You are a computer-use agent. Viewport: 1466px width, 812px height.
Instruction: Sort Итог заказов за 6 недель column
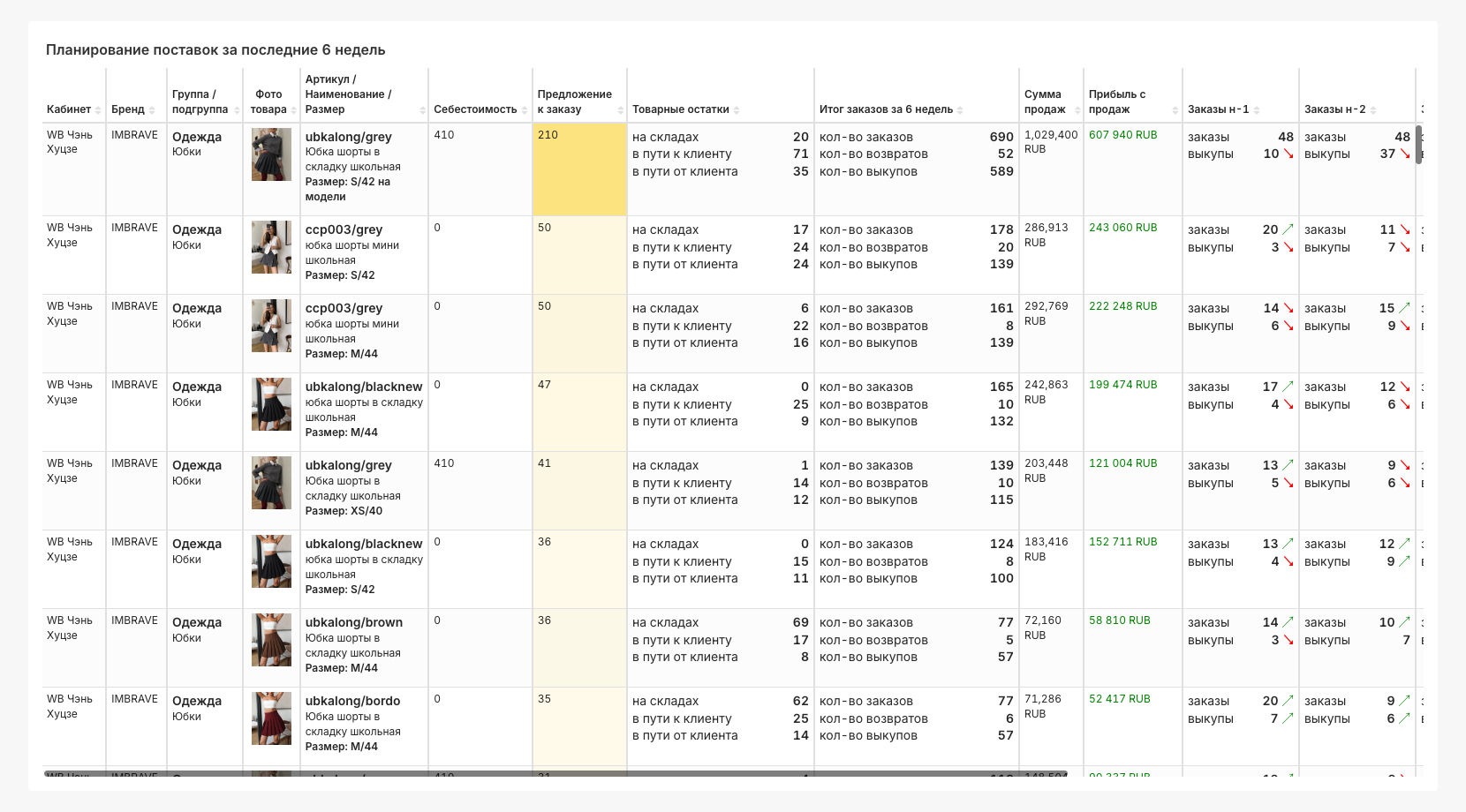click(960, 110)
